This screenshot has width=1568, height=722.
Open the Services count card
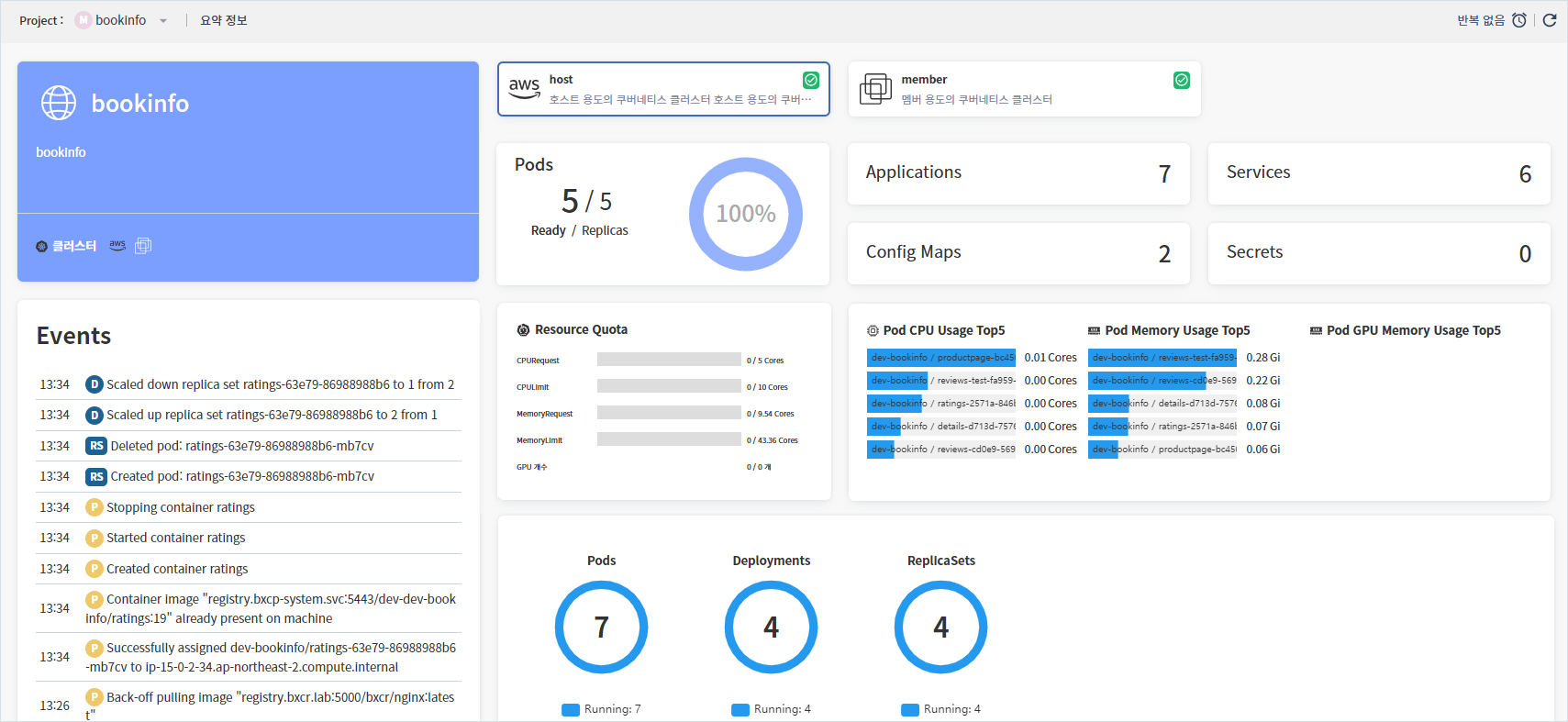[x=1379, y=173]
